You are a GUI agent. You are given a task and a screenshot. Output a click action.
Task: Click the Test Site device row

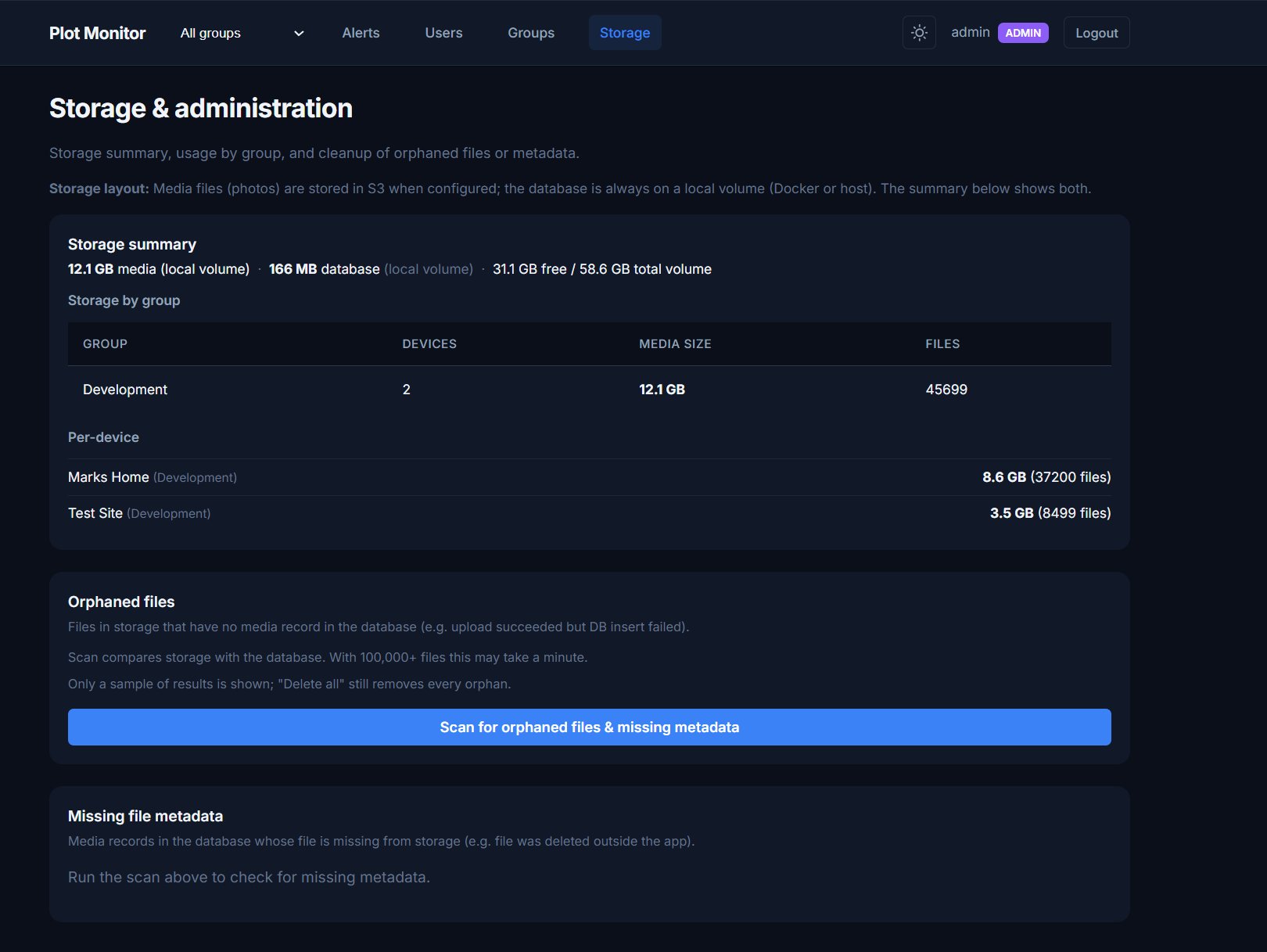coord(95,513)
